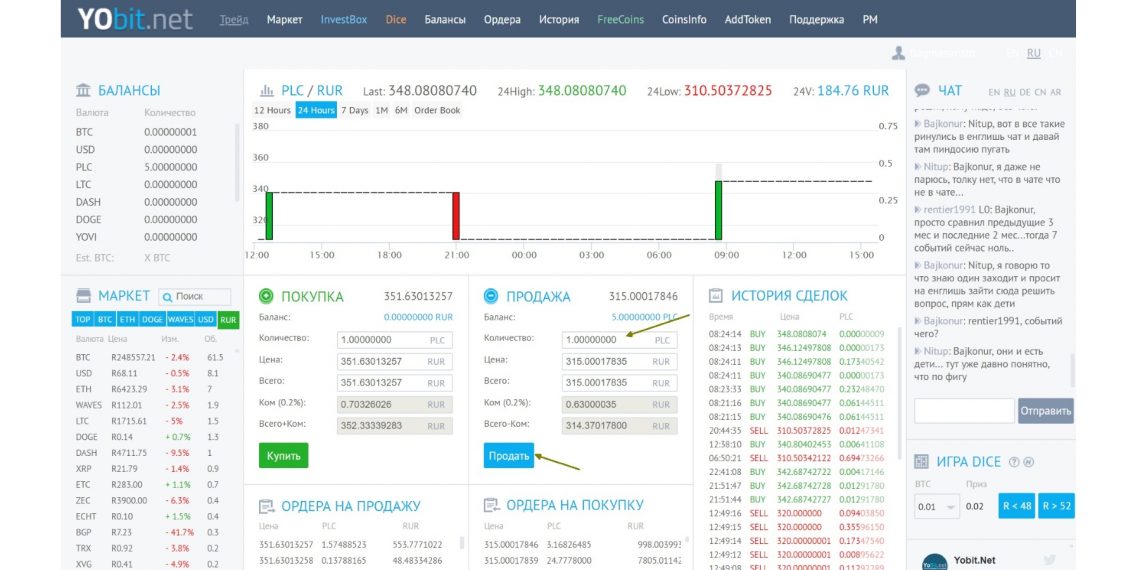Screen dimensions: 1140x570
Task: Open InvestBox from the top navigation
Action: pyautogui.click(x=344, y=19)
